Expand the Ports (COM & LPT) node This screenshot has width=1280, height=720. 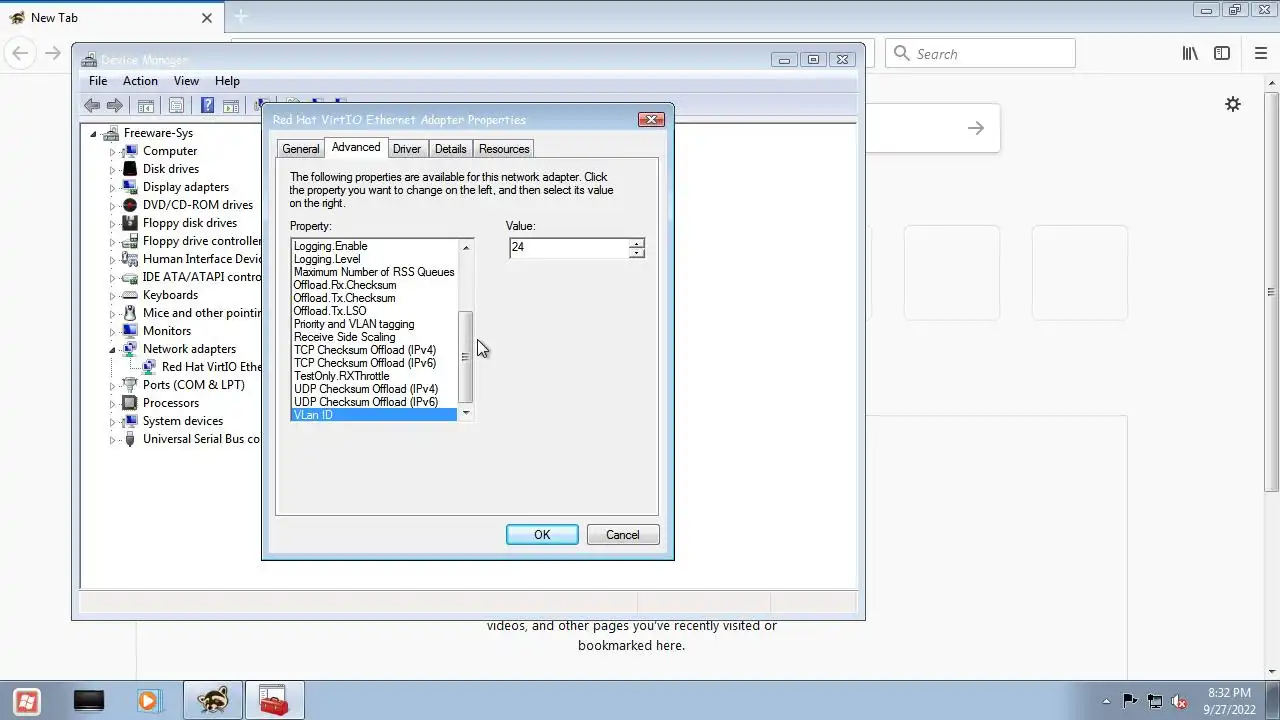112,385
